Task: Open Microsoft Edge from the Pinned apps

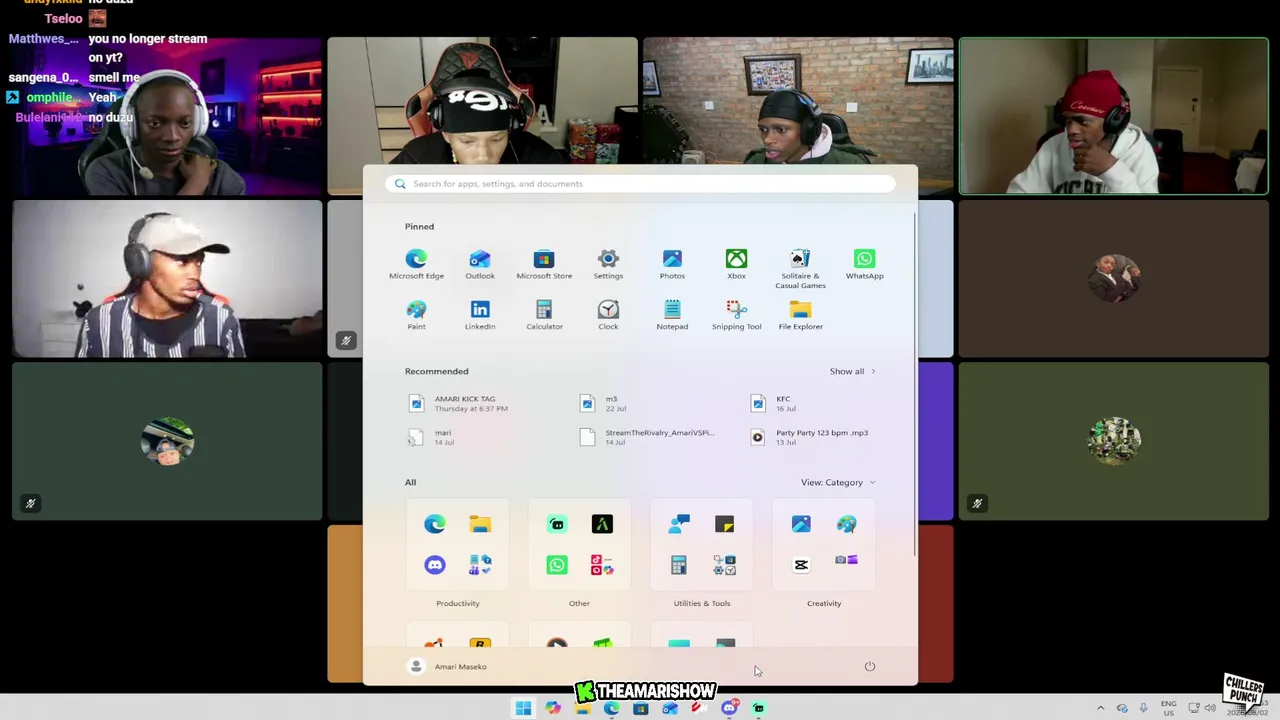Action: click(416, 265)
